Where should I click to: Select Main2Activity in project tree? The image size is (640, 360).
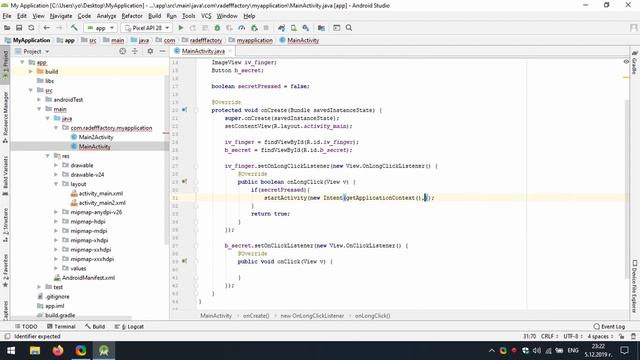click(x=96, y=137)
